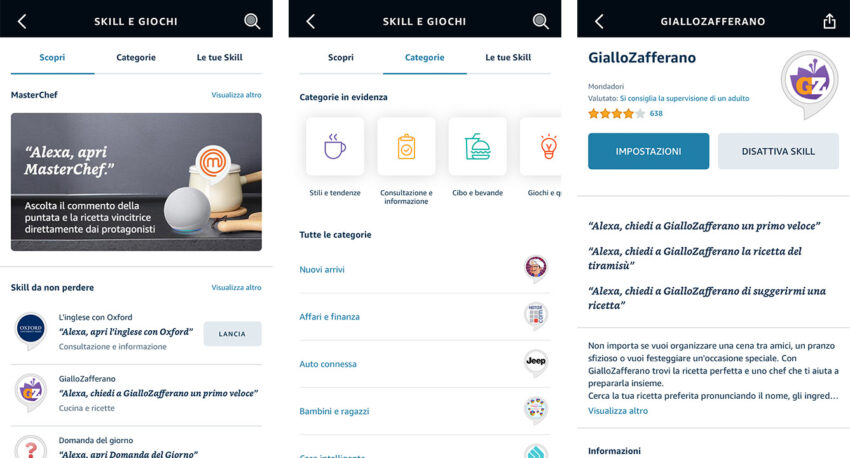The width and height of the screenshot is (850, 458).
Task: Expand description with Visualizza altro link
Action: pyautogui.click(x=618, y=411)
